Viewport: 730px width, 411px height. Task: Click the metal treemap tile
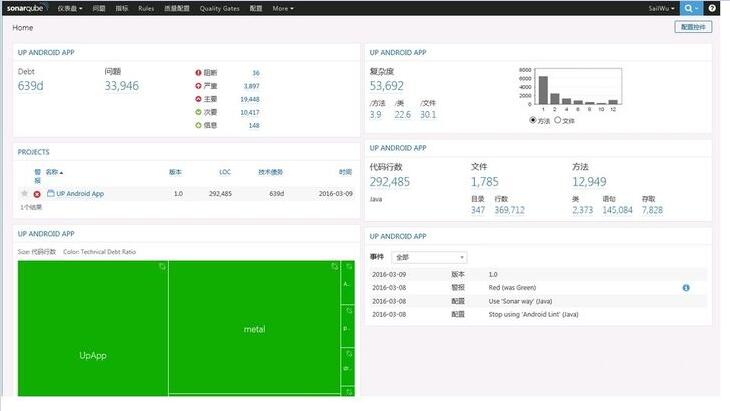(x=255, y=327)
